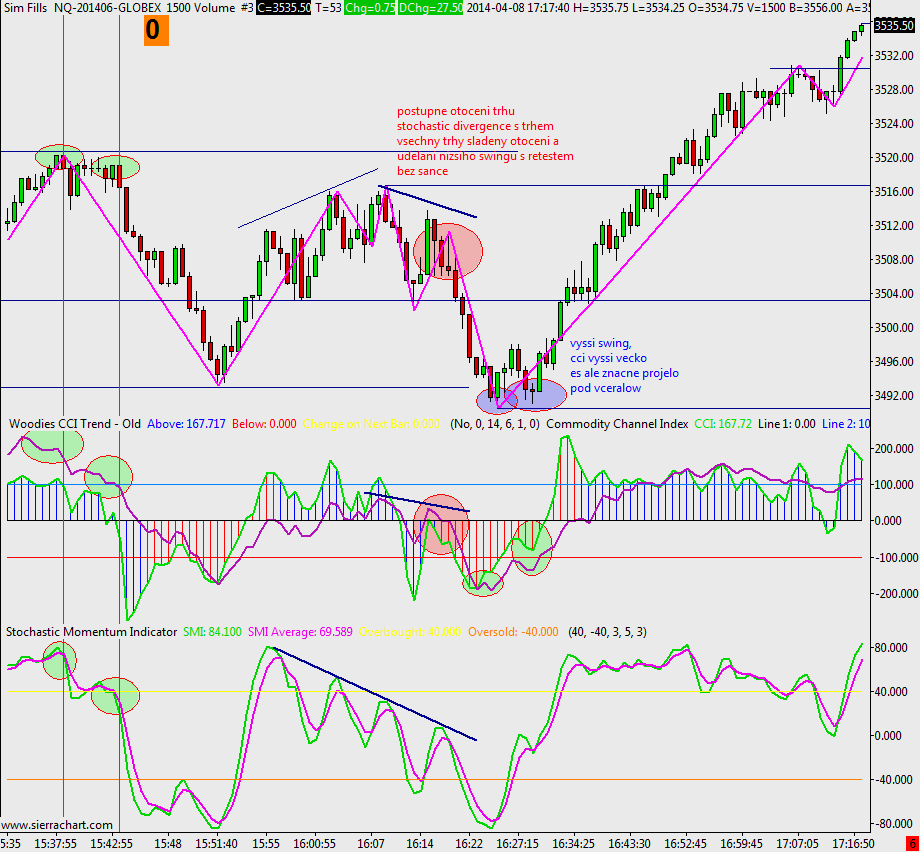Click the 16:14 time axis label
This screenshot has height=852, width=920.
tap(420, 844)
